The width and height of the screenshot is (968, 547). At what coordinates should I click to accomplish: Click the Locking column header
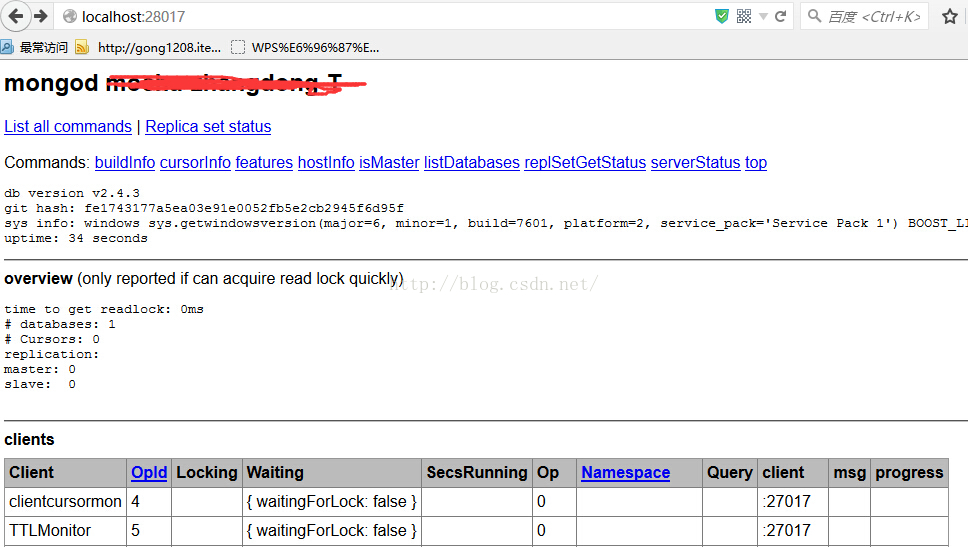pyautogui.click(x=207, y=472)
